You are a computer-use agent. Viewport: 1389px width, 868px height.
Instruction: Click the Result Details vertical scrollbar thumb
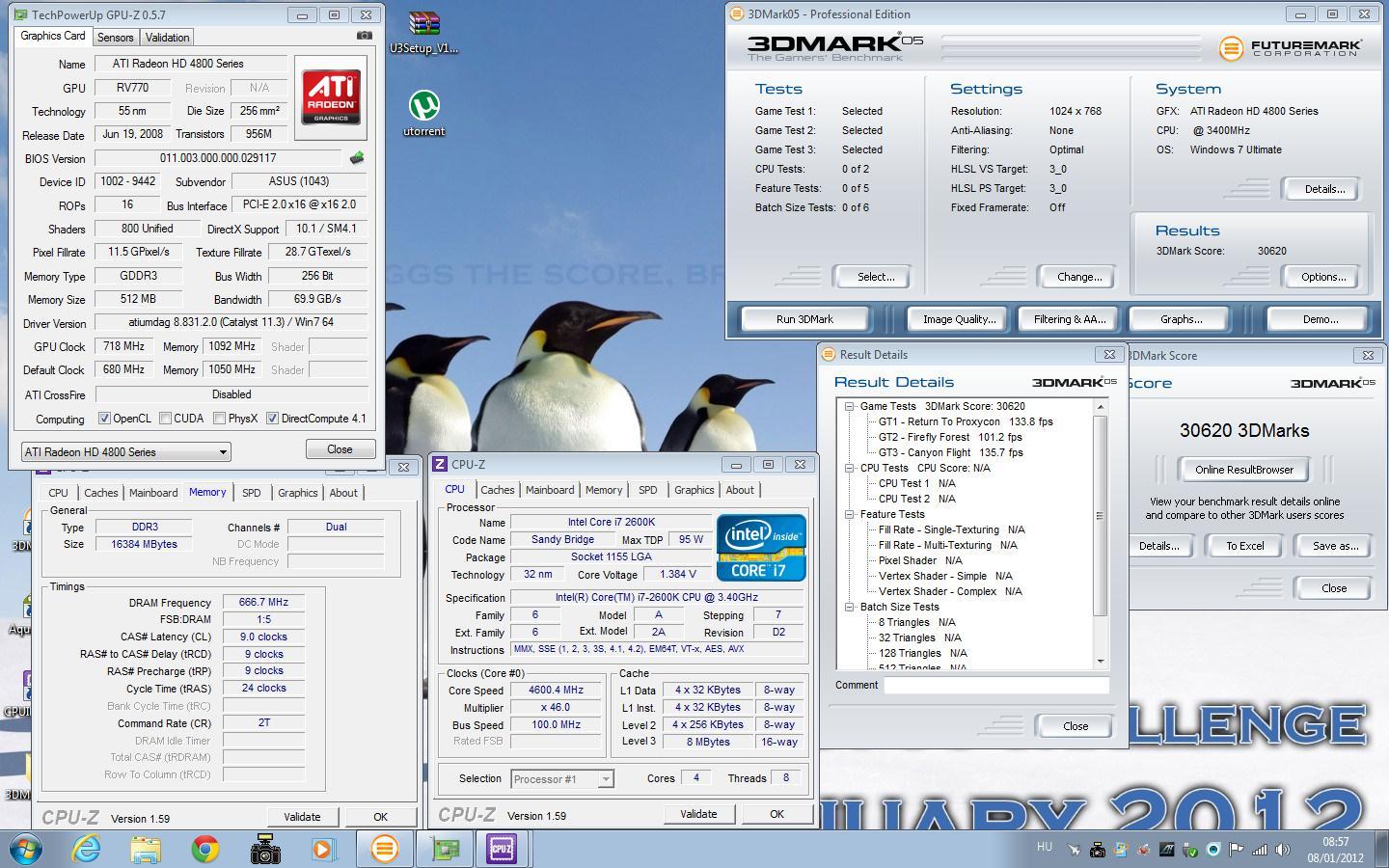coord(1102,516)
